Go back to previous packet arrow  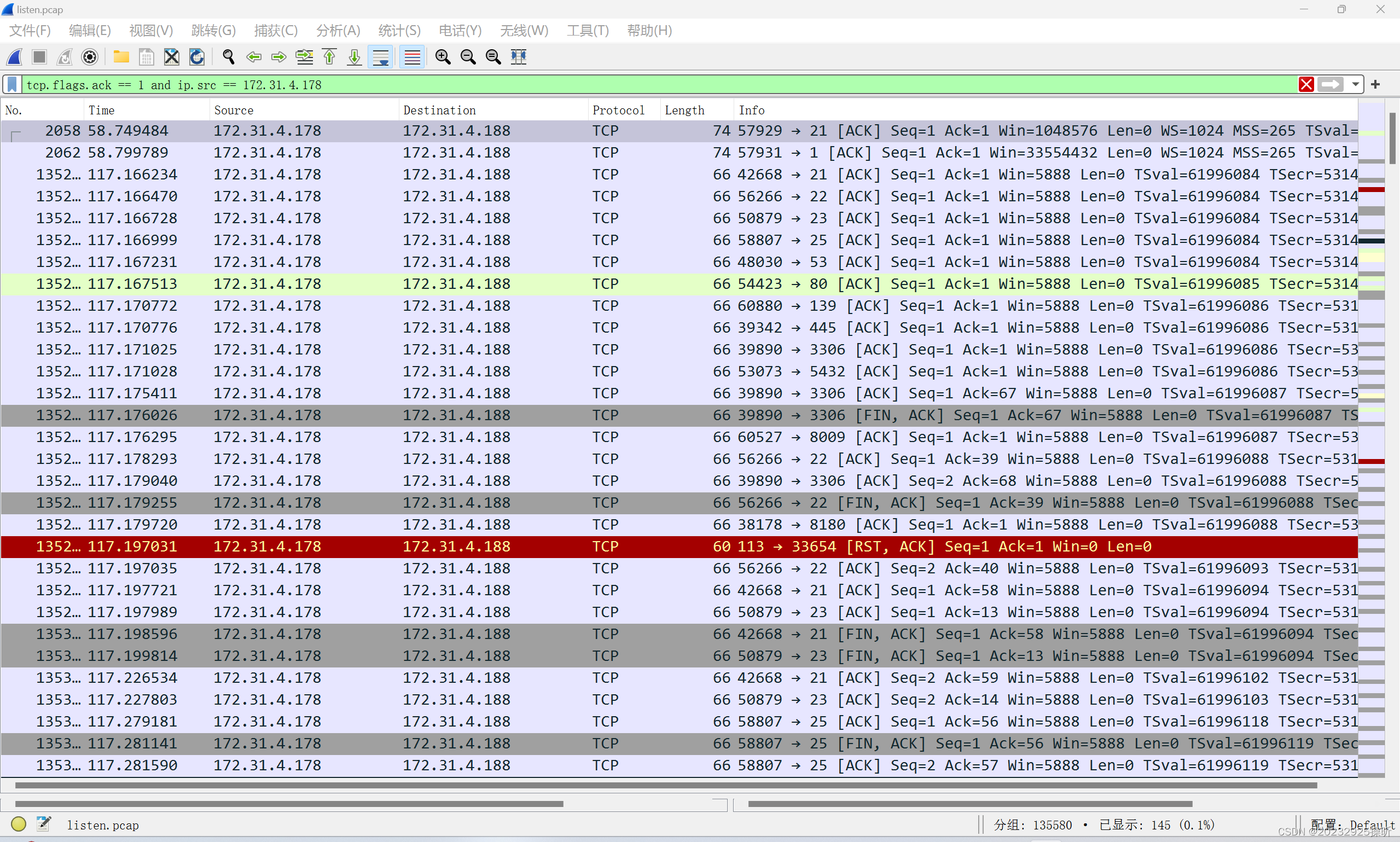[253, 57]
